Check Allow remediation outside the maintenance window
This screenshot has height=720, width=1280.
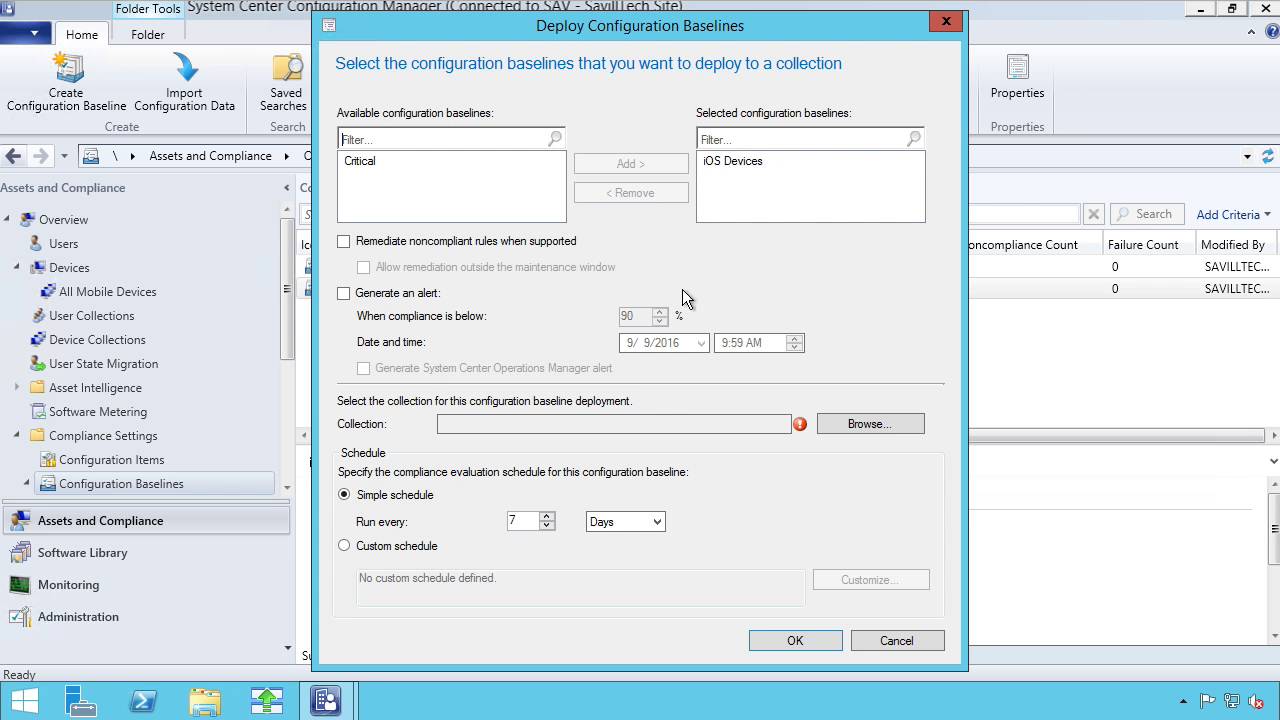pyautogui.click(x=364, y=267)
